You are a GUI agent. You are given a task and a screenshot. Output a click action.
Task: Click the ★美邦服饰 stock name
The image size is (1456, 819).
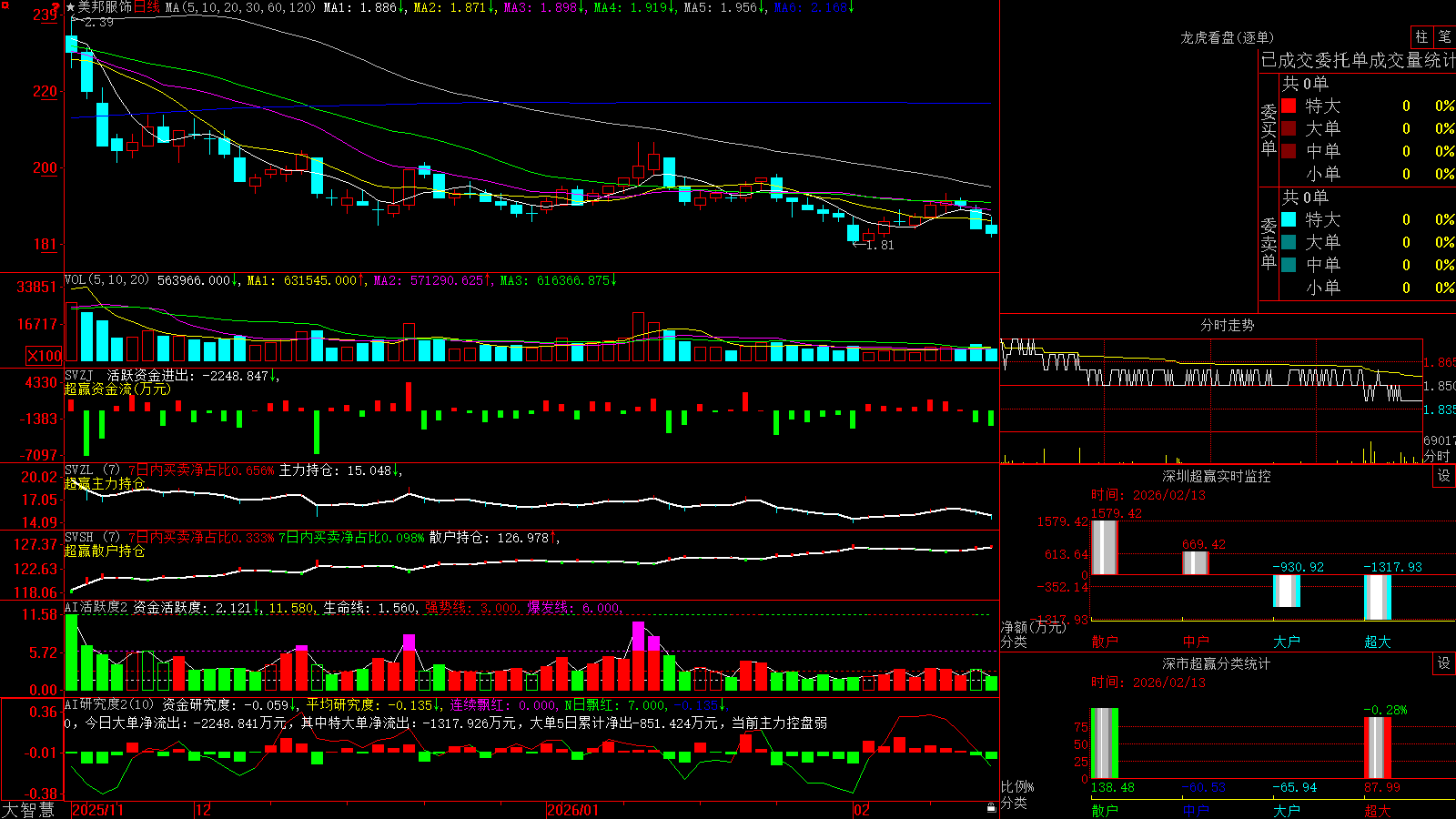(x=99, y=7)
